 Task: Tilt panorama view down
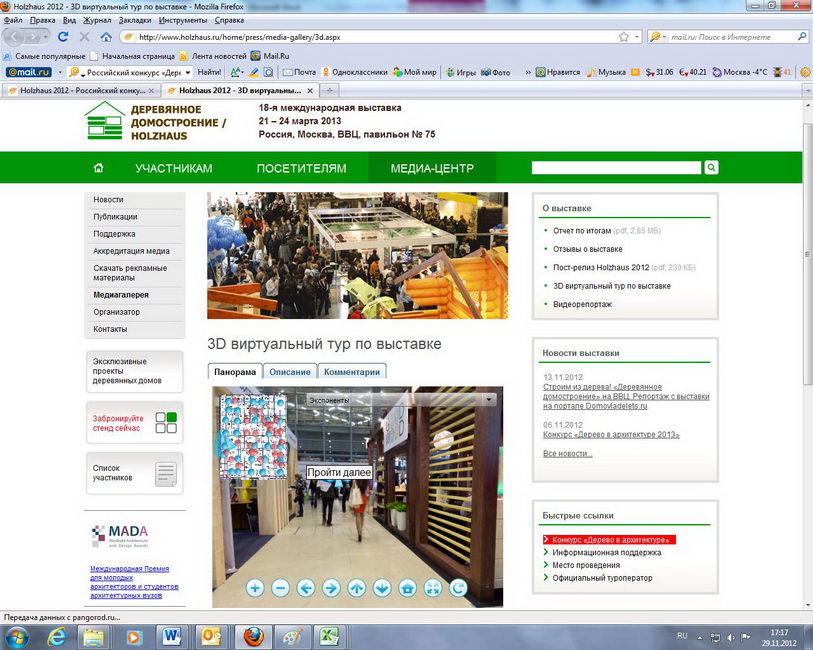[382, 588]
